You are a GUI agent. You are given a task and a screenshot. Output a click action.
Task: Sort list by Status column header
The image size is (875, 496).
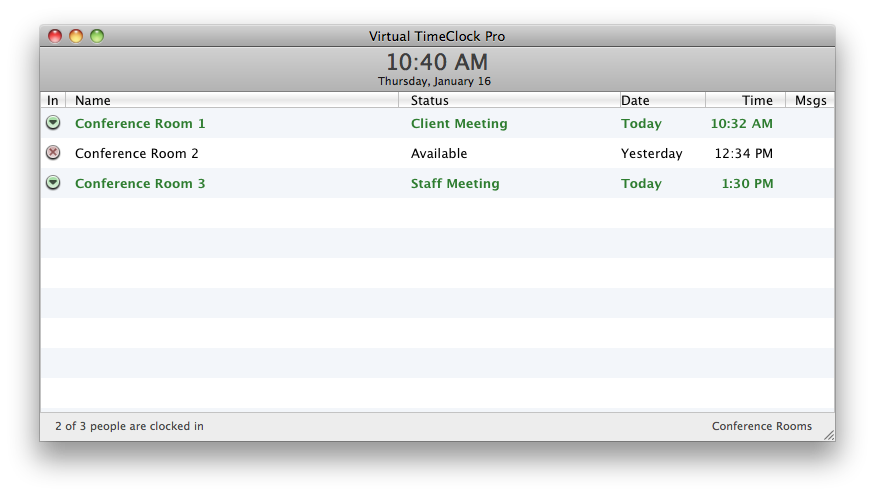[509, 100]
